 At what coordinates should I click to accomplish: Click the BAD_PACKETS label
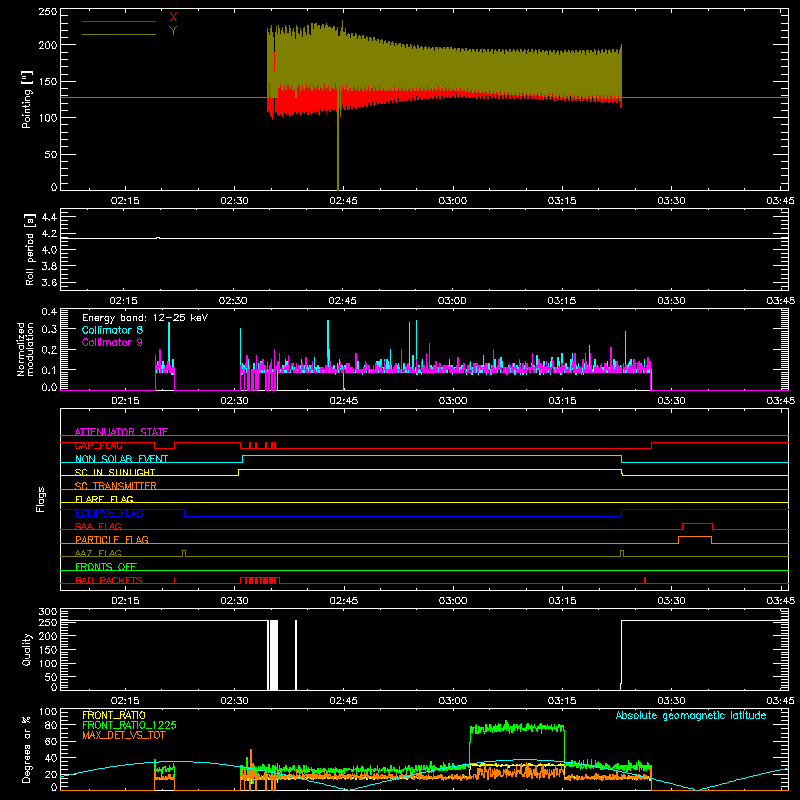109,580
